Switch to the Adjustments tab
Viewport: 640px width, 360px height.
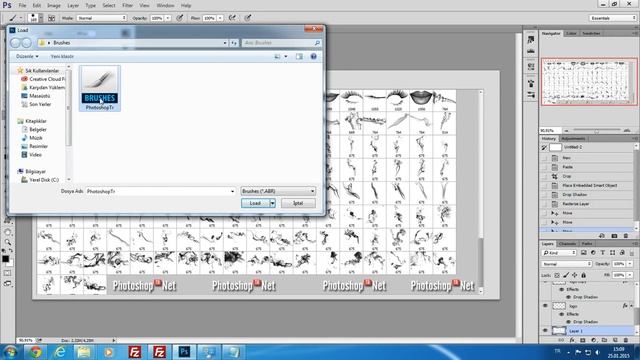pyautogui.click(x=573, y=138)
